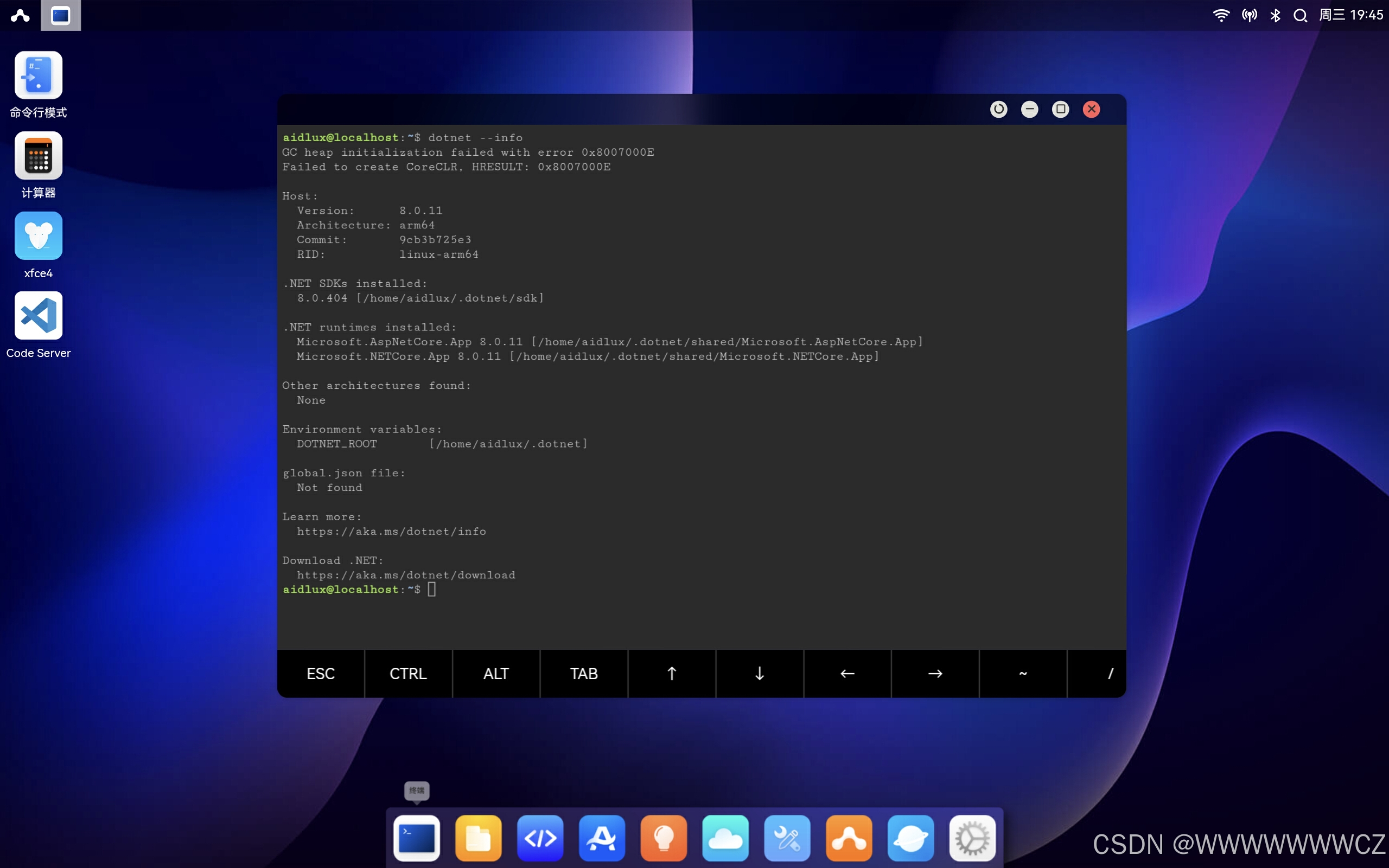Screen dimensions: 1389x868
Task: Open the Code Server desktop shortcut
Action: click(39, 316)
